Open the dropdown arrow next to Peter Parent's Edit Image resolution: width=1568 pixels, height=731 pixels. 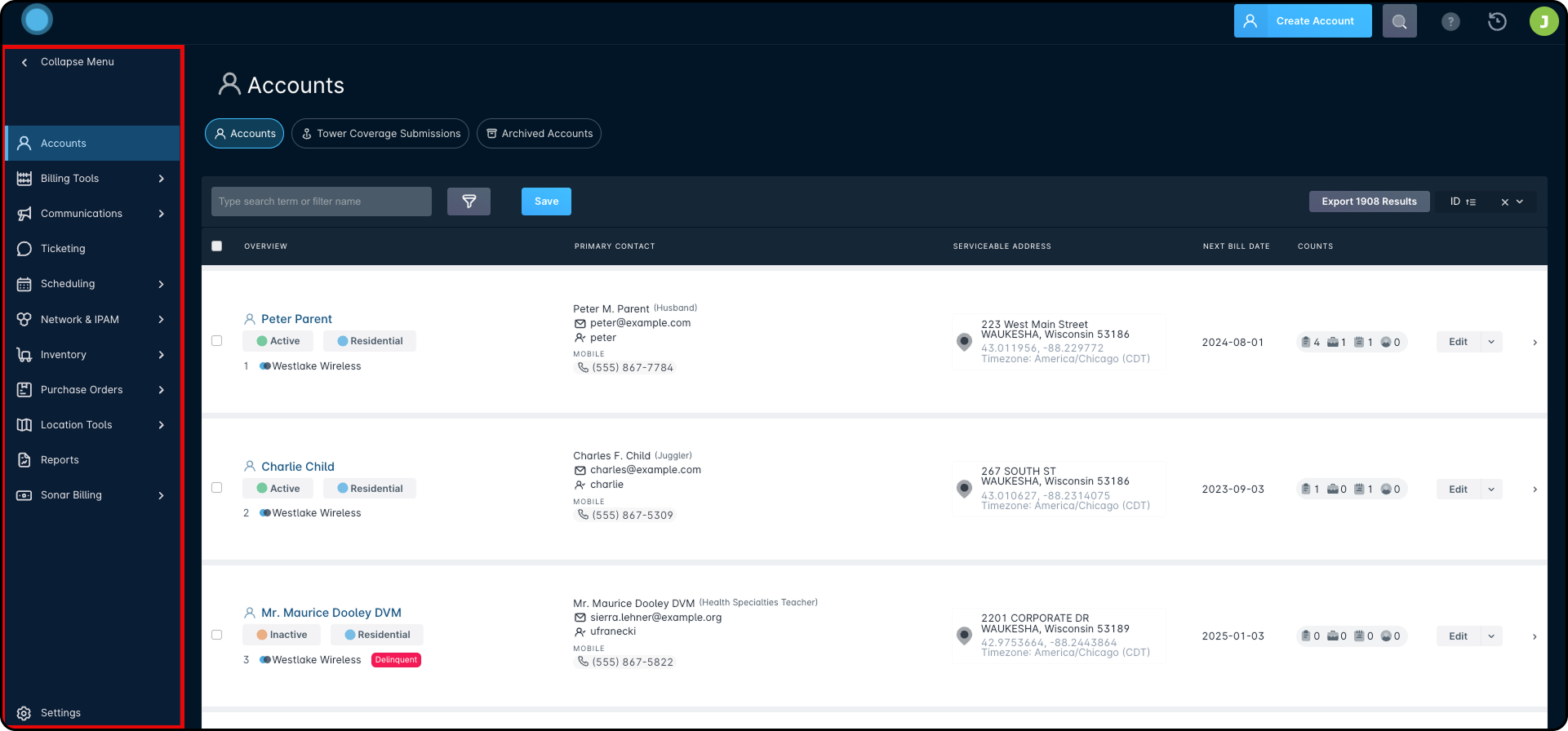tap(1491, 342)
